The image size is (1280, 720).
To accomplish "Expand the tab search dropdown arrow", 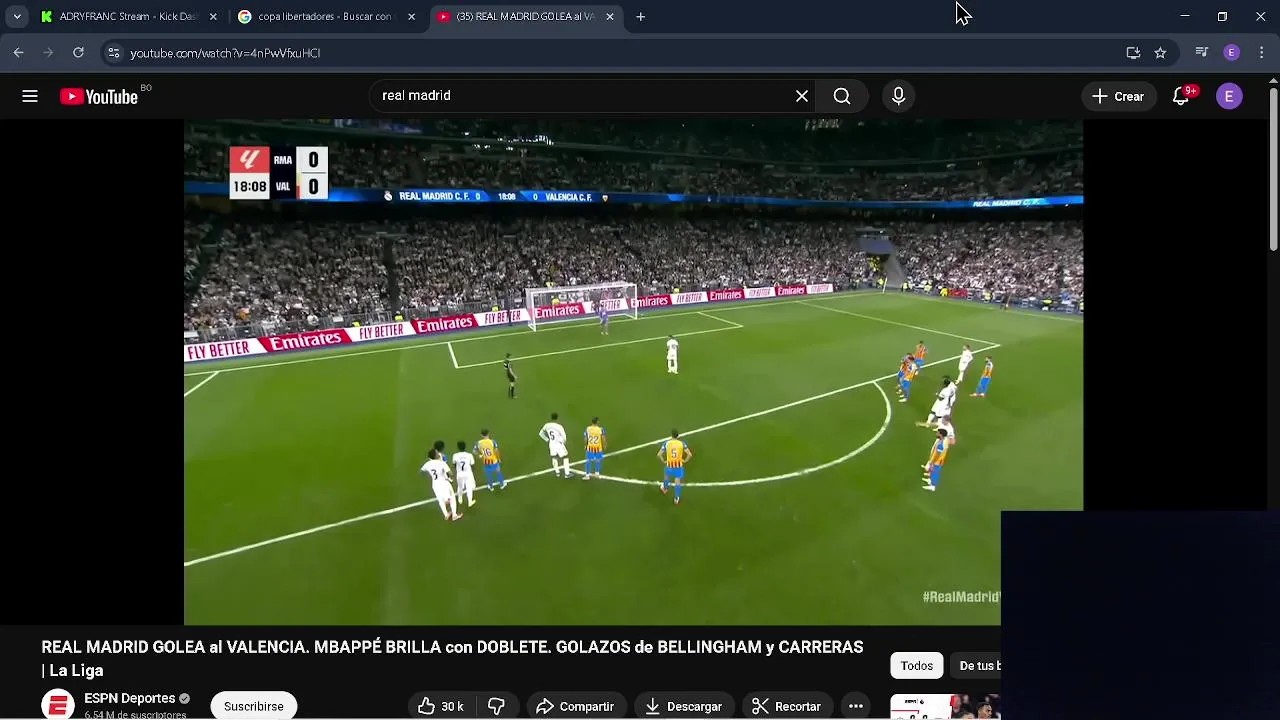I will [17, 17].
